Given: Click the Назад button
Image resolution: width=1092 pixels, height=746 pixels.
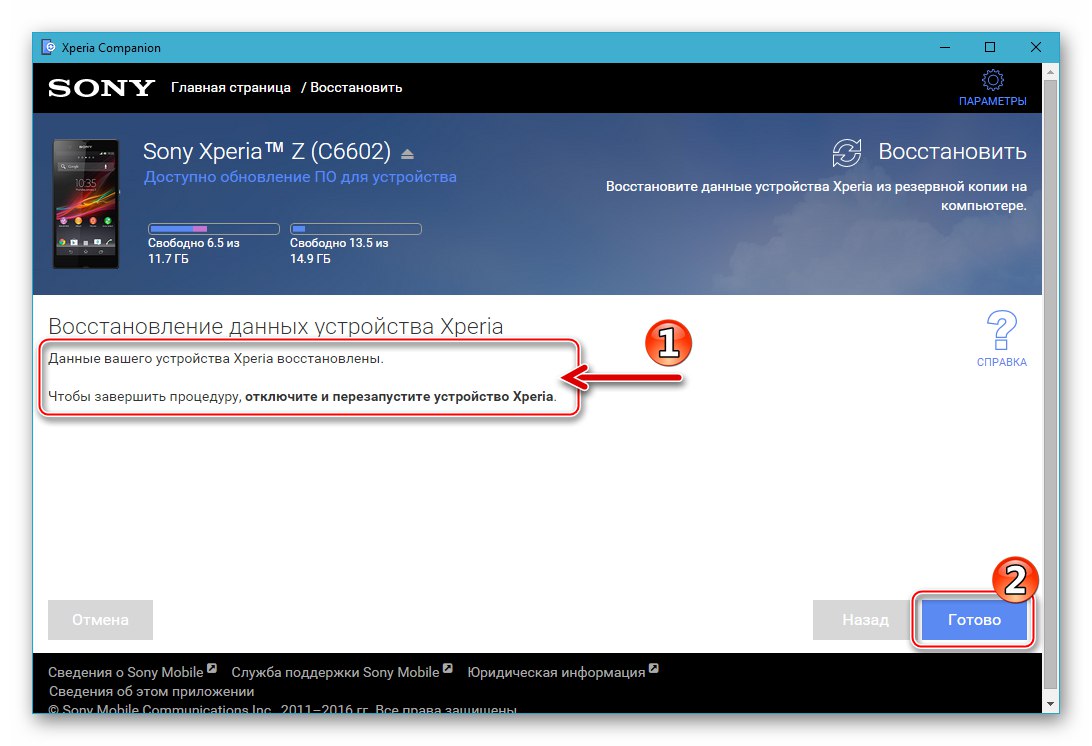Looking at the screenshot, I should click(x=865, y=620).
